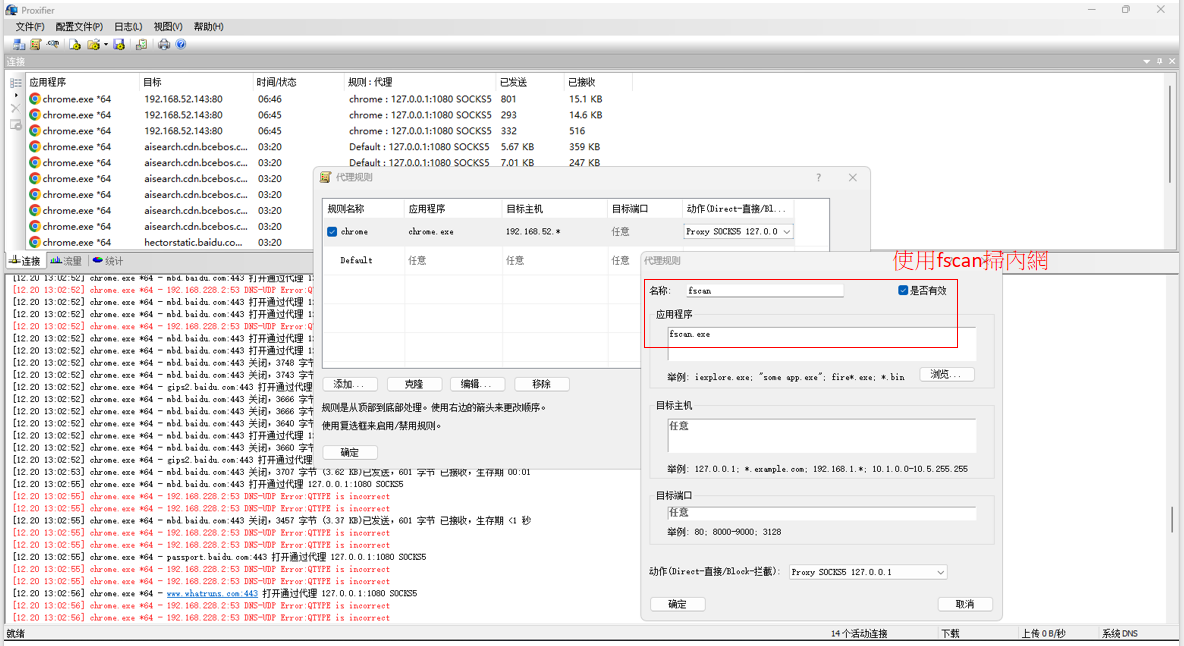Click the small expand arrow left of first connection
1184x646 pixels.
pos(16,96)
